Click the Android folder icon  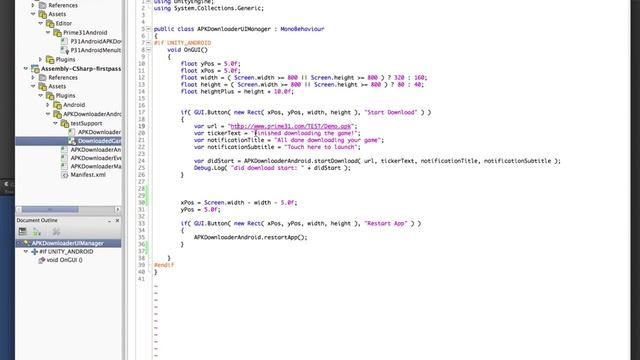pos(58,105)
